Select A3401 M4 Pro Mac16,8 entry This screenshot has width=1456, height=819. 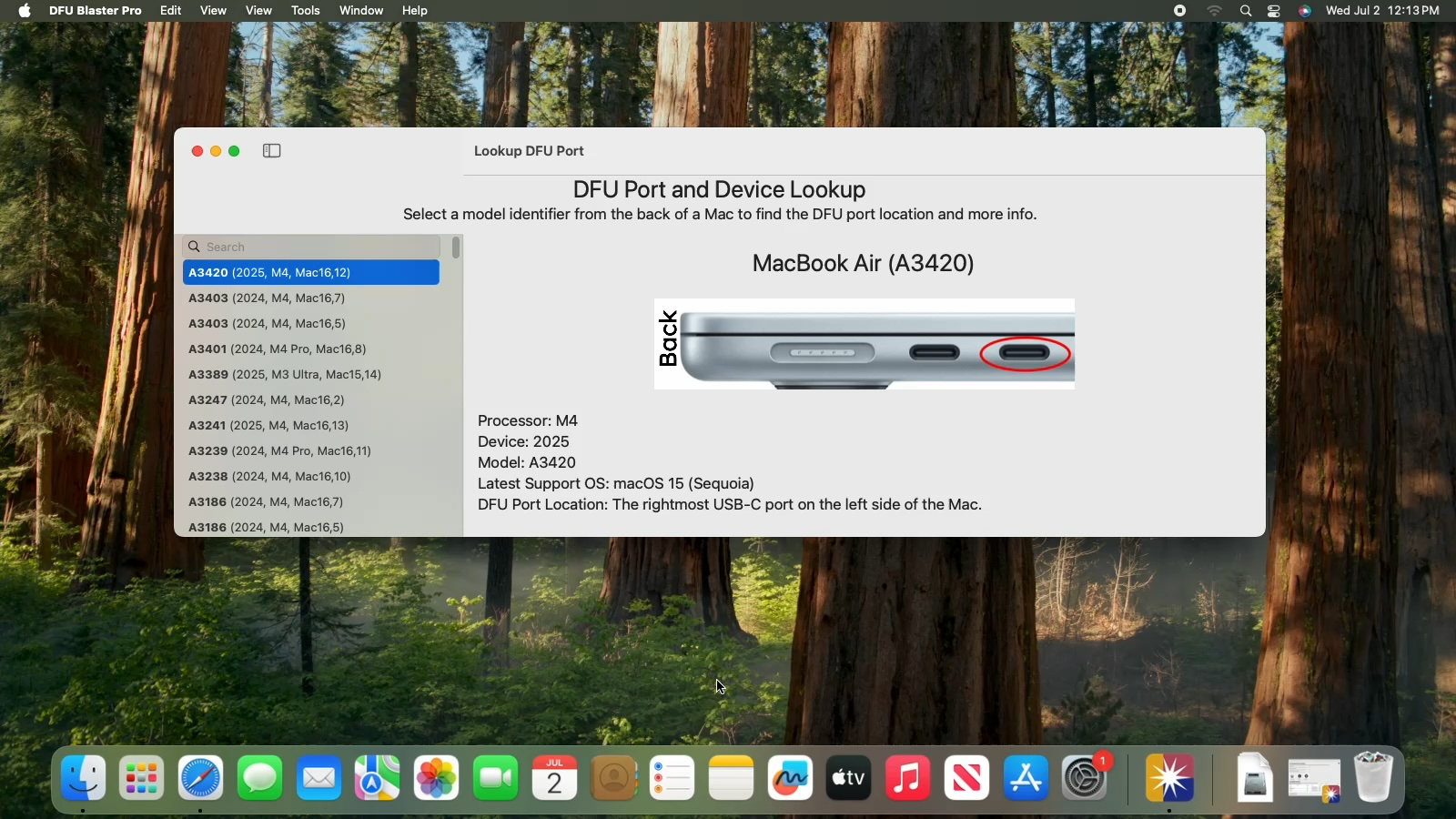(x=278, y=349)
